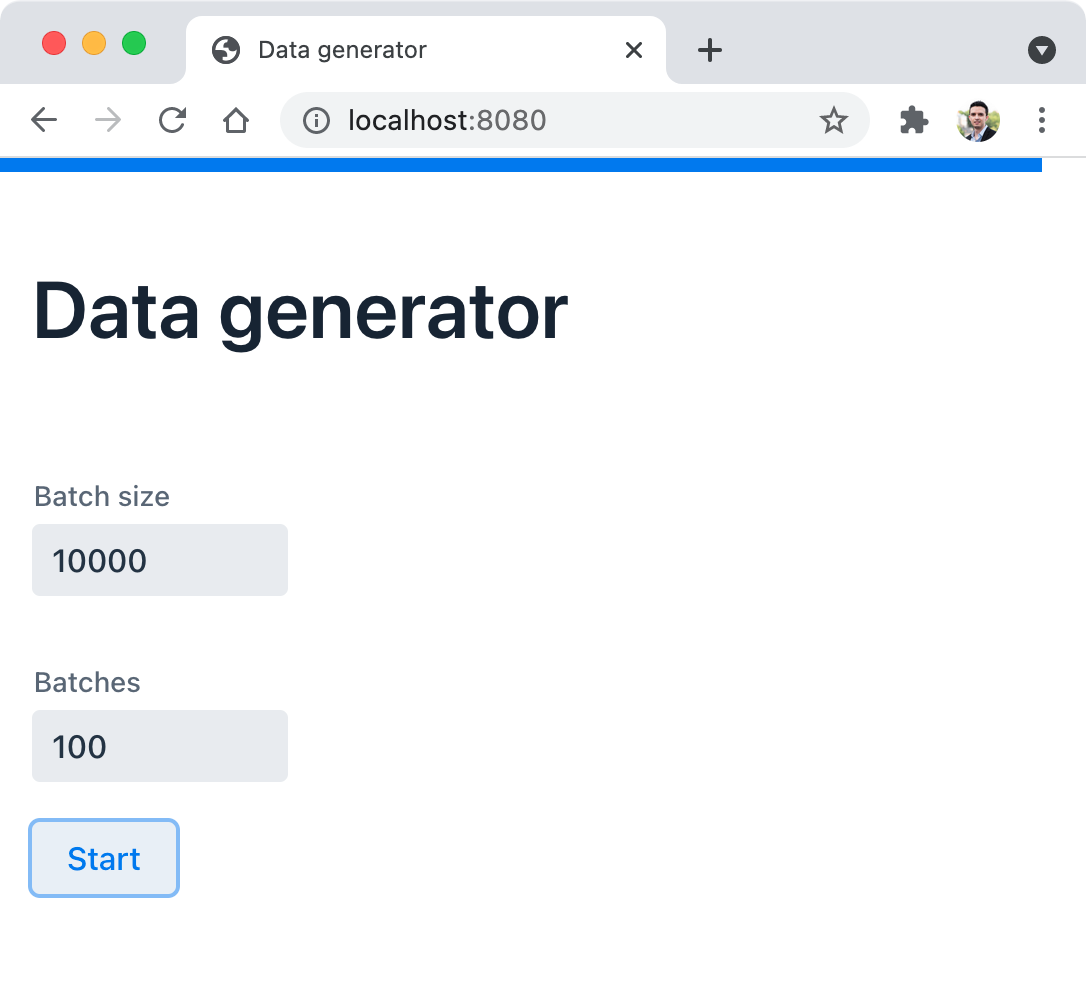Open a new tab with the plus button

pos(710,50)
